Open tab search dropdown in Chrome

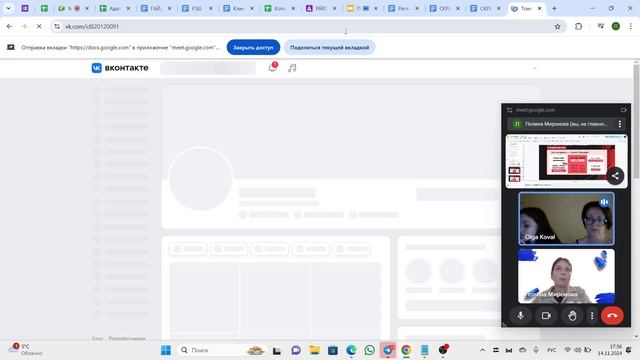coord(8,8)
